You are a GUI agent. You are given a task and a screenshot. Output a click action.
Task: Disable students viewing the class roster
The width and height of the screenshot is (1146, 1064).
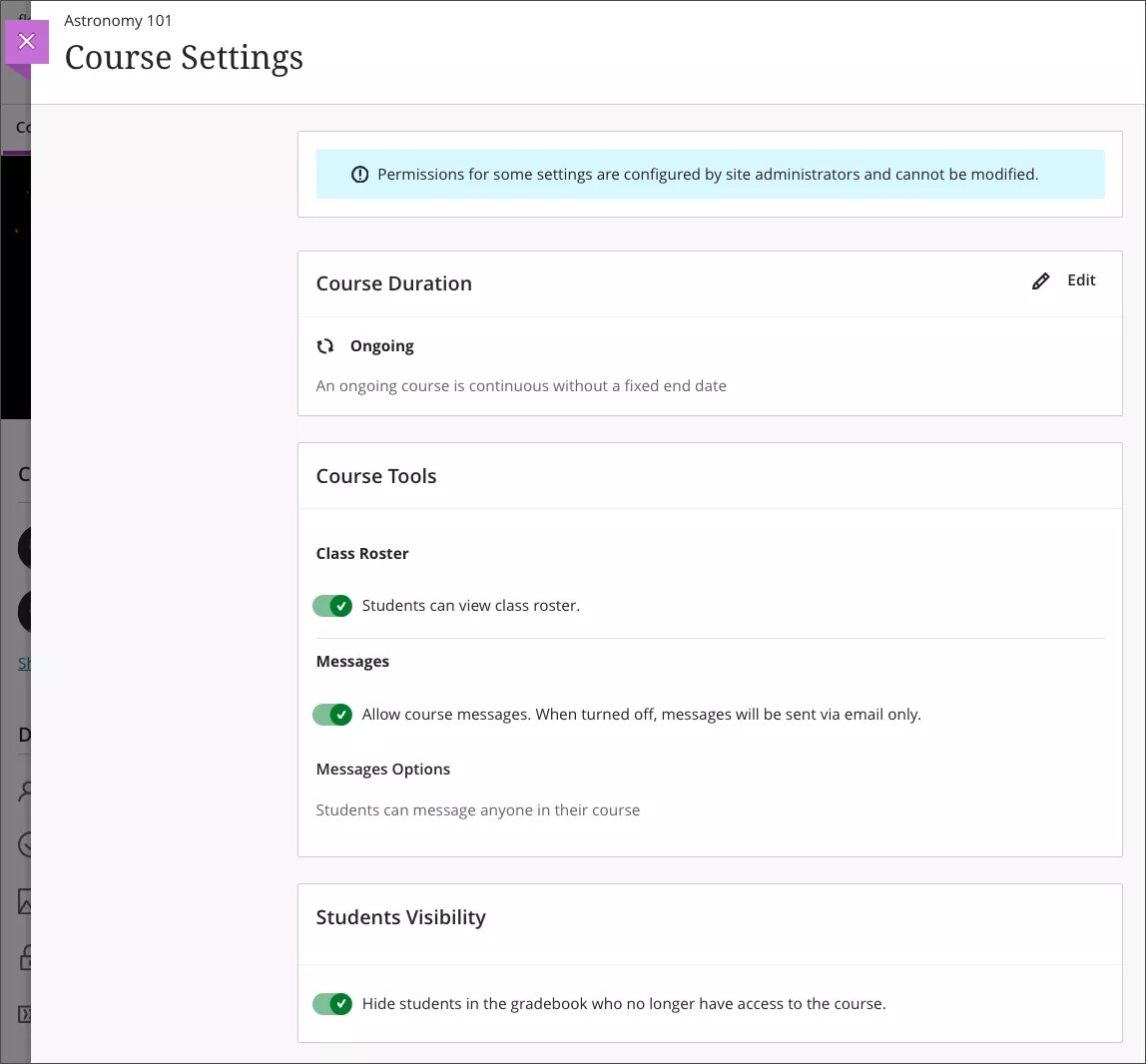point(332,606)
